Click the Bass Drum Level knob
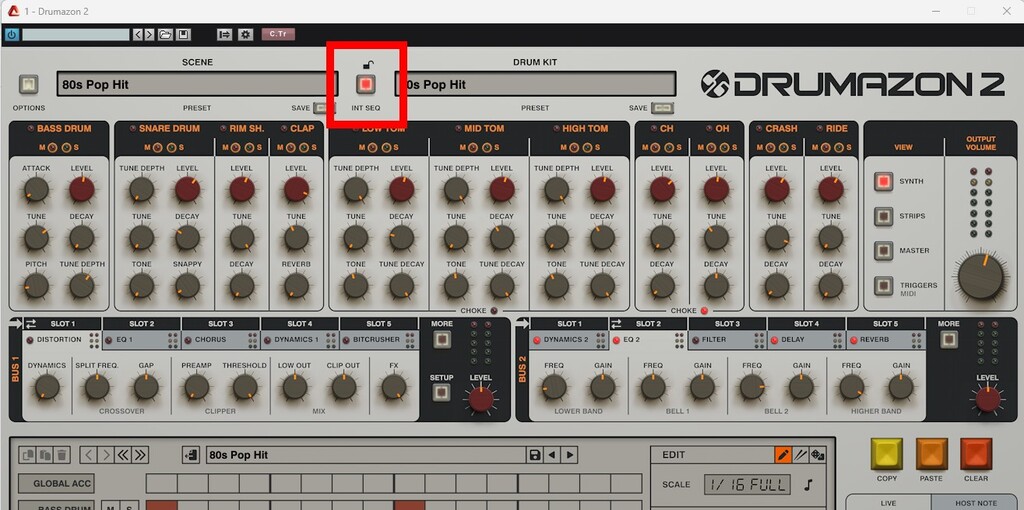 pyautogui.click(x=82, y=190)
